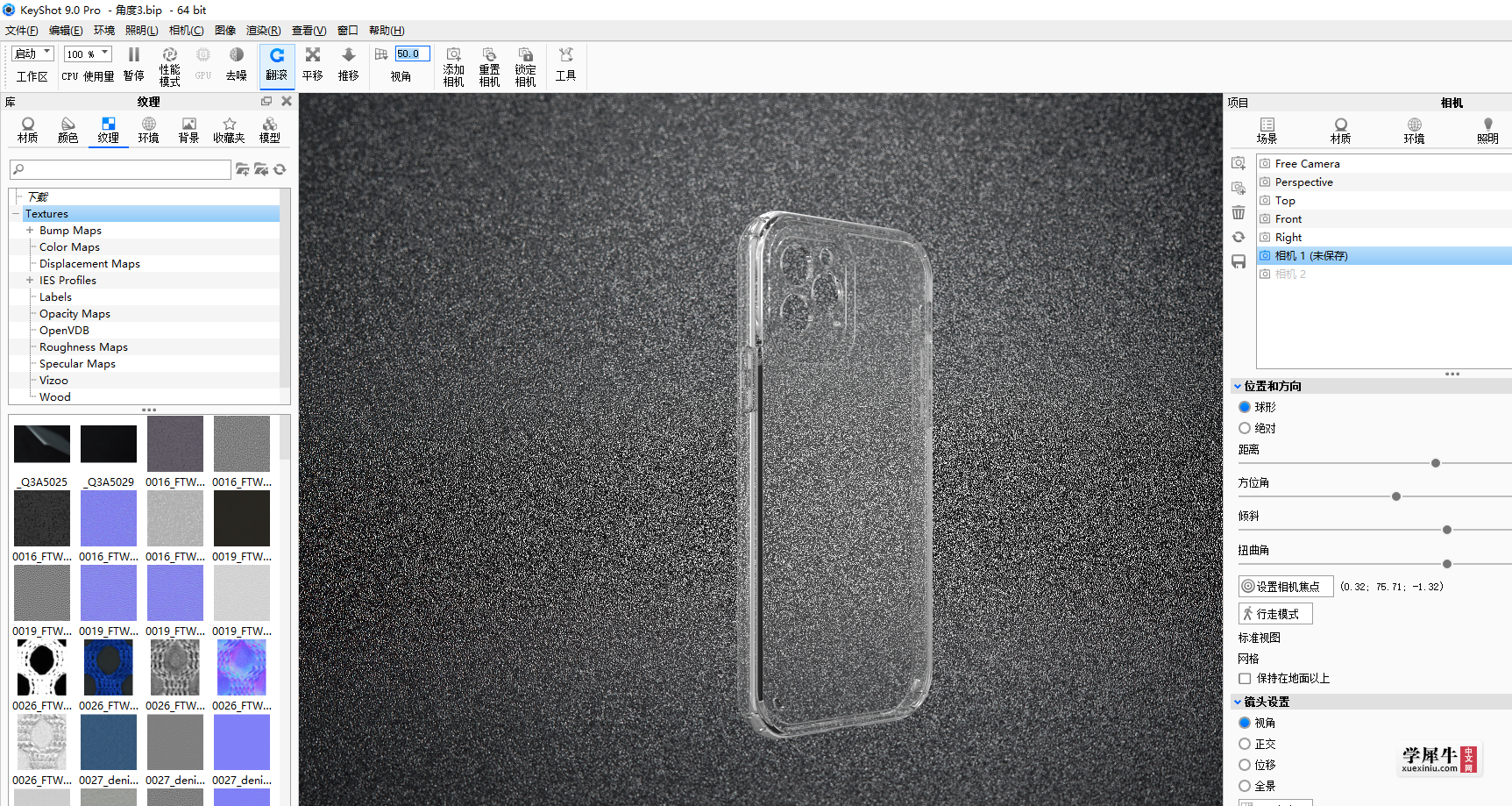This screenshot has width=1512, height=806.
Task: Open the CPU usage 100% dropdown
Action: (x=88, y=53)
